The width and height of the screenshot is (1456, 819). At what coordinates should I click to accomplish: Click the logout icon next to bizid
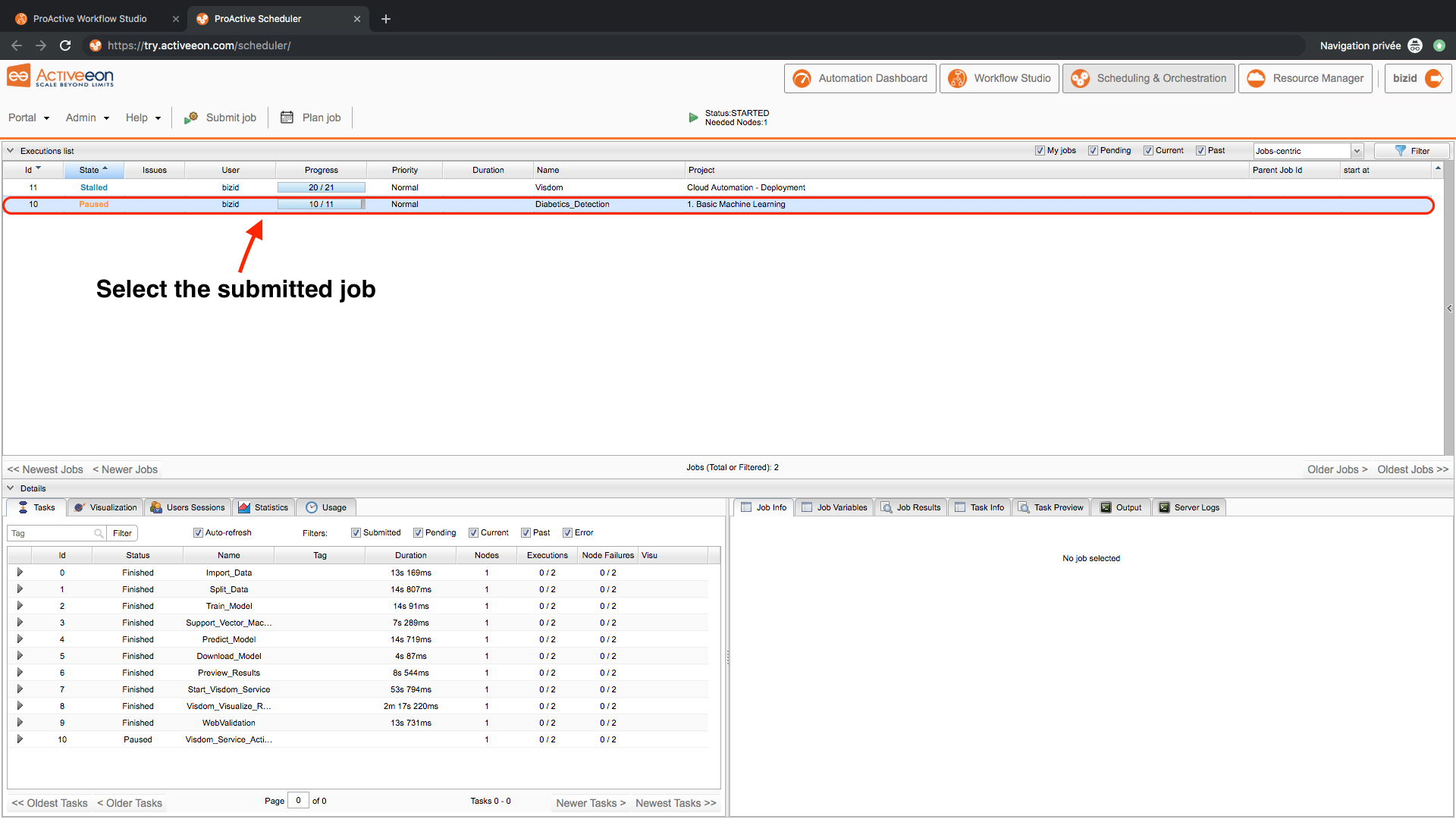tap(1434, 79)
